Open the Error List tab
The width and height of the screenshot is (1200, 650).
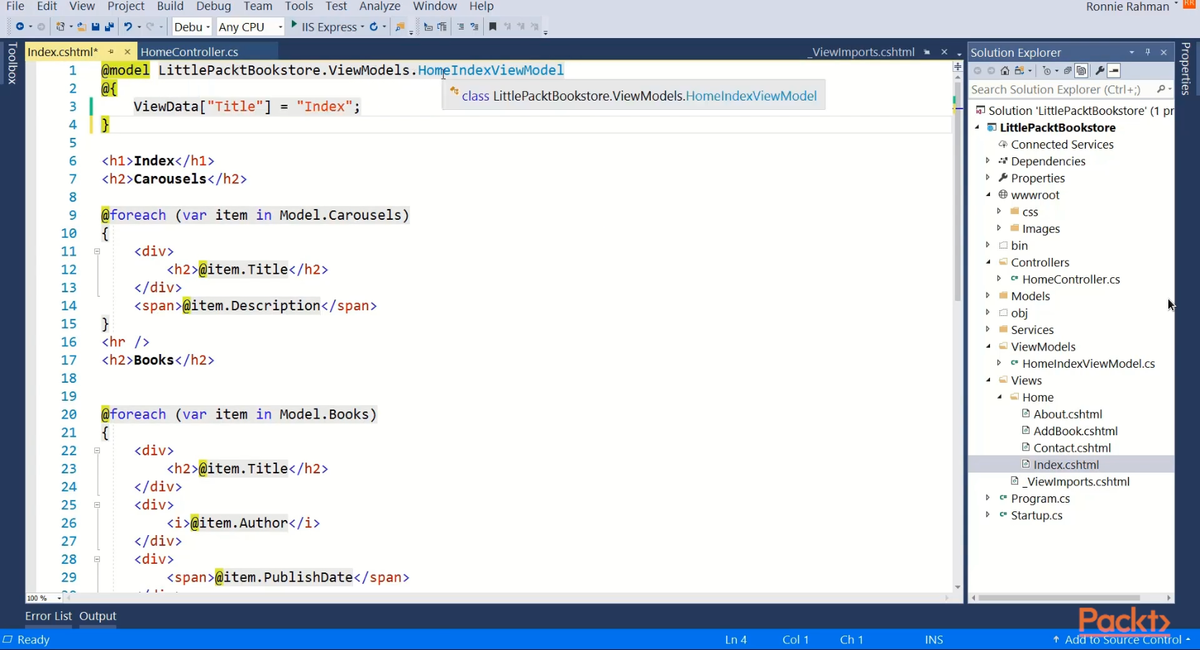(x=48, y=616)
